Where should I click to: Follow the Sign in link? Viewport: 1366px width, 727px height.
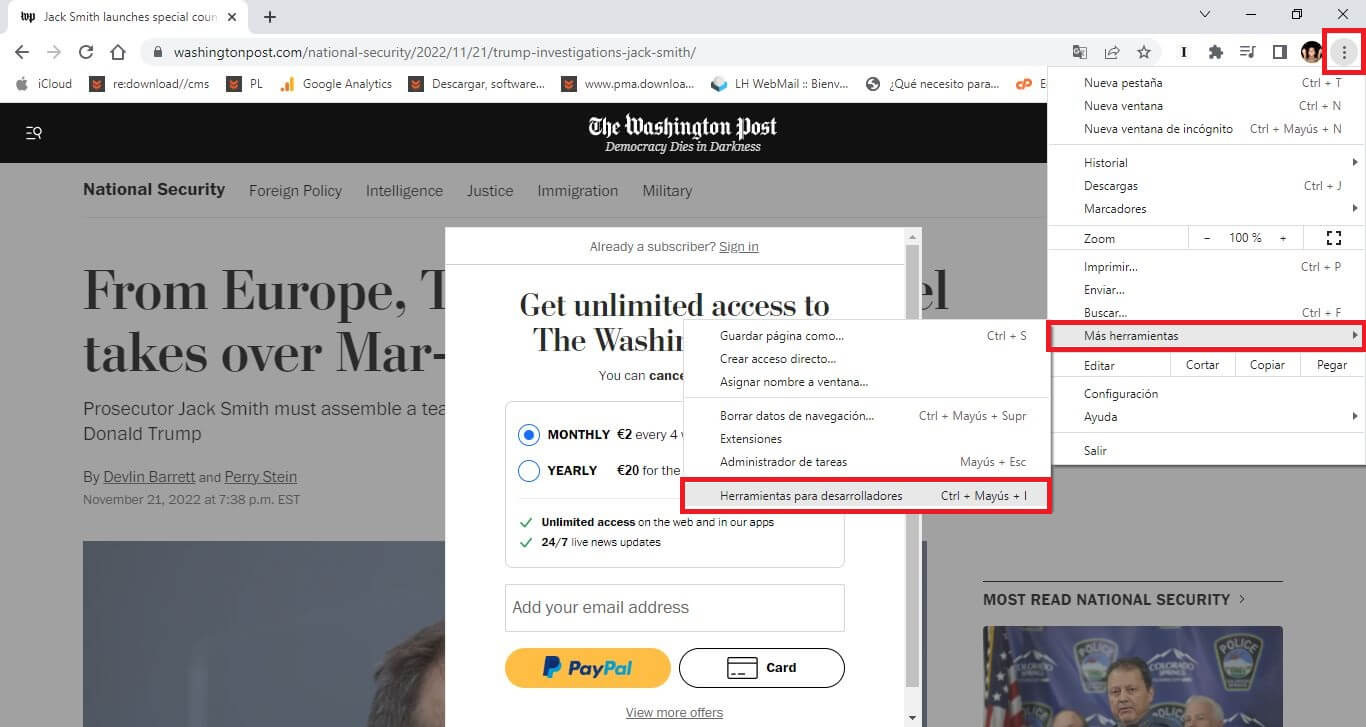[739, 247]
